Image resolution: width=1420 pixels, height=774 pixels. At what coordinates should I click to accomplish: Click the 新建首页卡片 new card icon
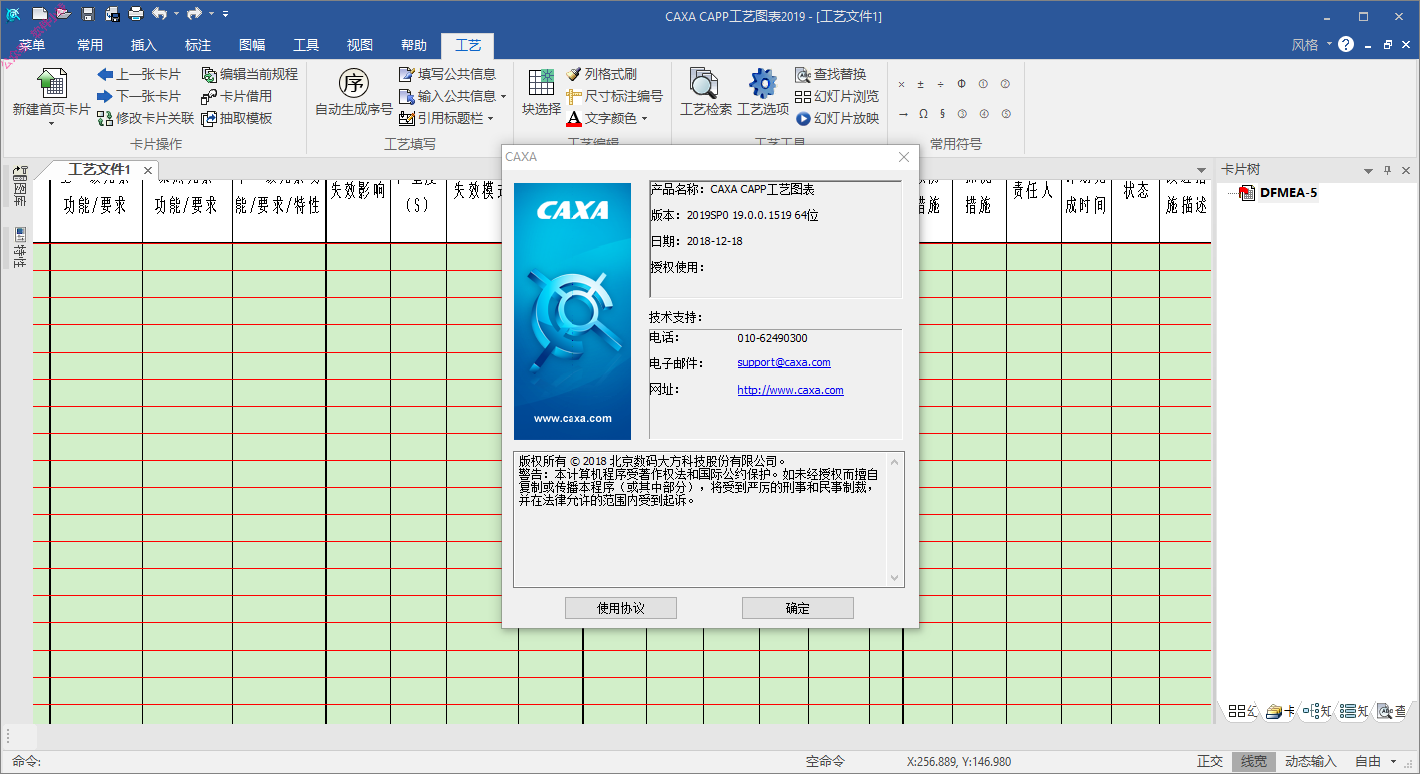51,83
